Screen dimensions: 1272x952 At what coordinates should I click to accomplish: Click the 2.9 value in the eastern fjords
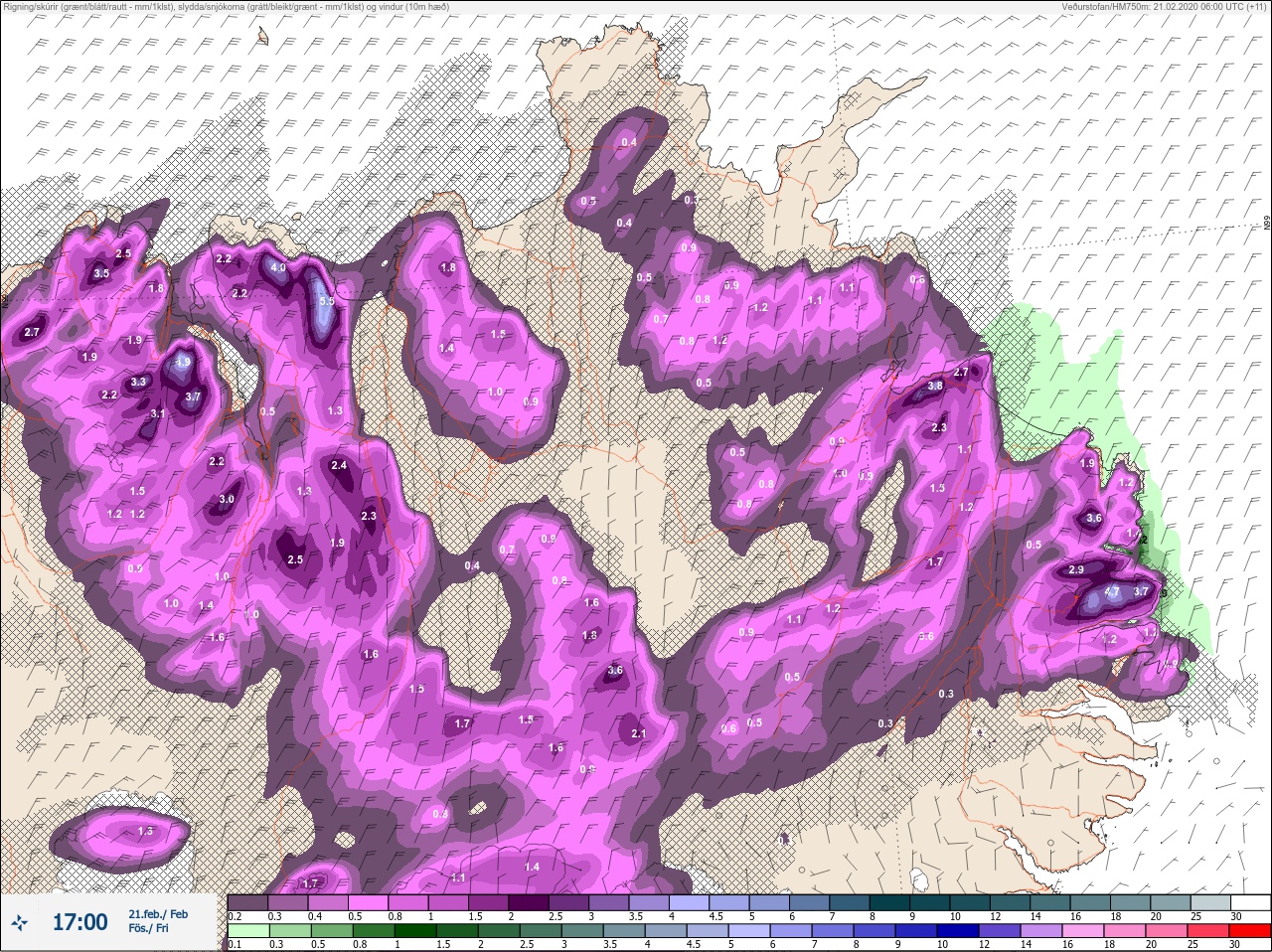coord(1075,569)
